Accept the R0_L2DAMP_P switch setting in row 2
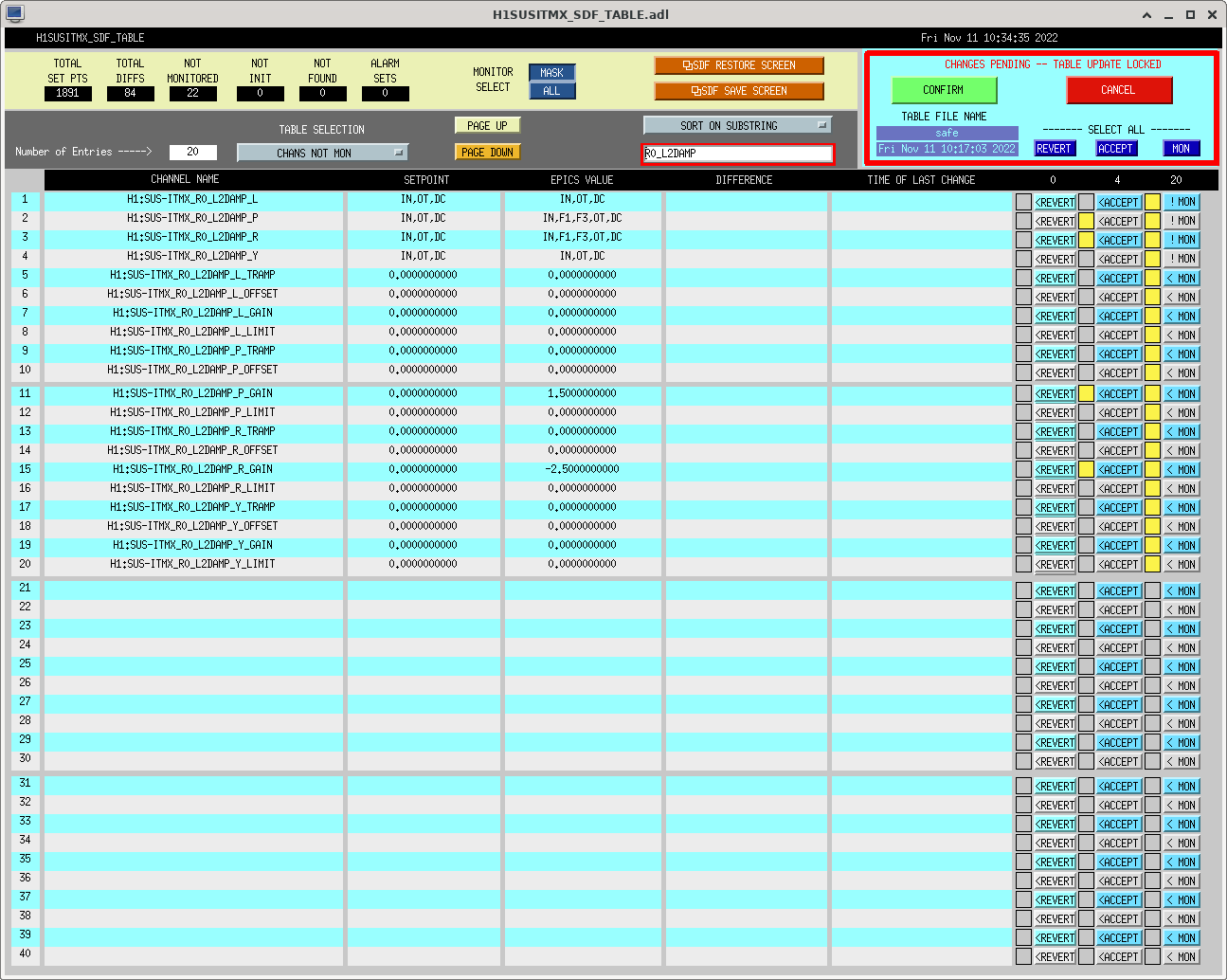 [1118, 221]
